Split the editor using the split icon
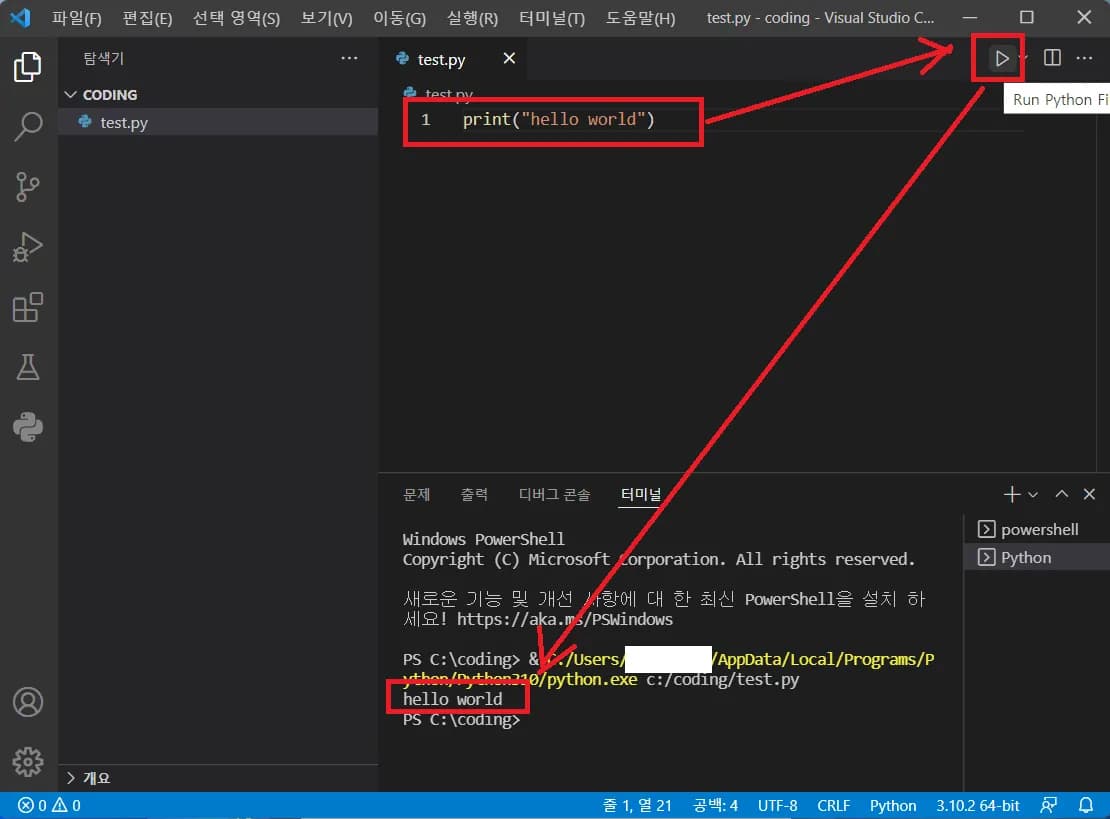Image resolution: width=1110 pixels, height=819 pixels. click(x=1051, y=58)
